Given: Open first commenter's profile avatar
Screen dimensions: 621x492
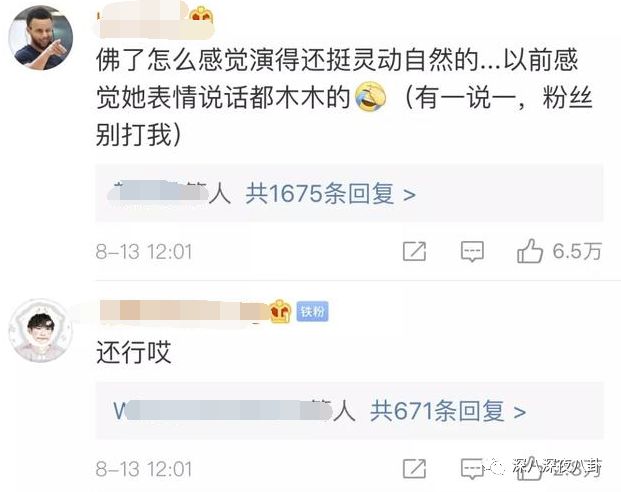Looking at the screenshot, I should click(41, 38).
